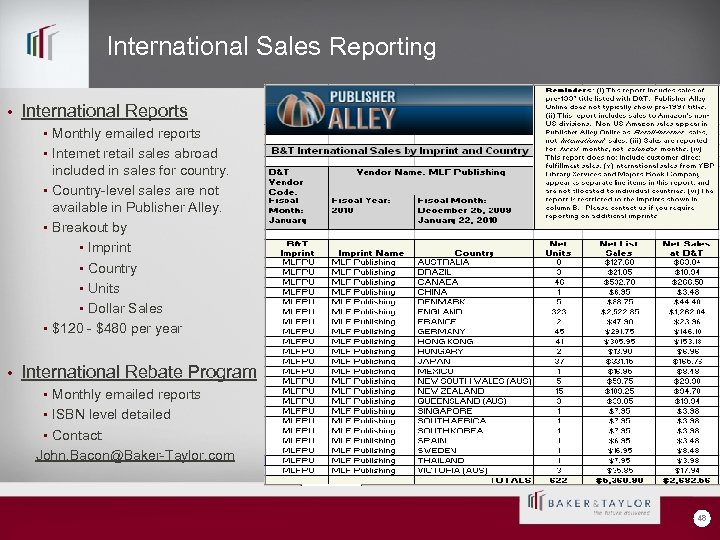The height and width of the screenshot is (540, 720).
Task: Click the NEW SOUTH WALES (AUS) cell
Action: point(474,381)
